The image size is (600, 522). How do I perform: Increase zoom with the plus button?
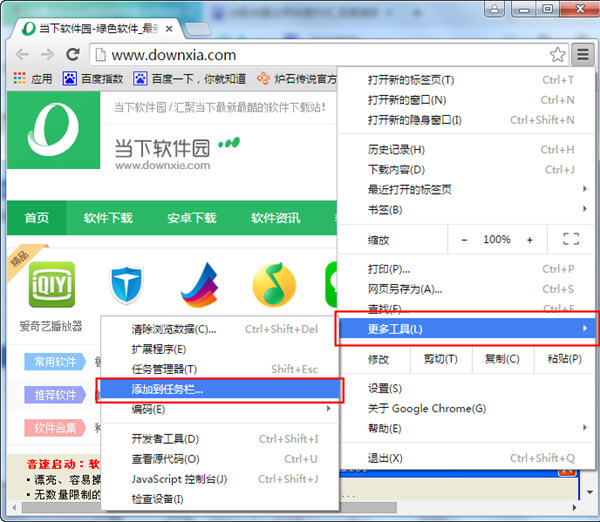pyautogui.click(x=529, y=240)
